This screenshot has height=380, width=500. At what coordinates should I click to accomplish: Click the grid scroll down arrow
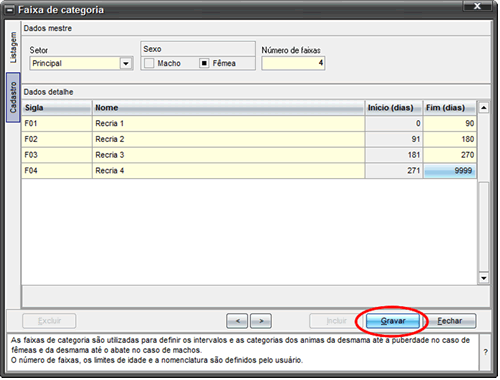coord(484,278)
